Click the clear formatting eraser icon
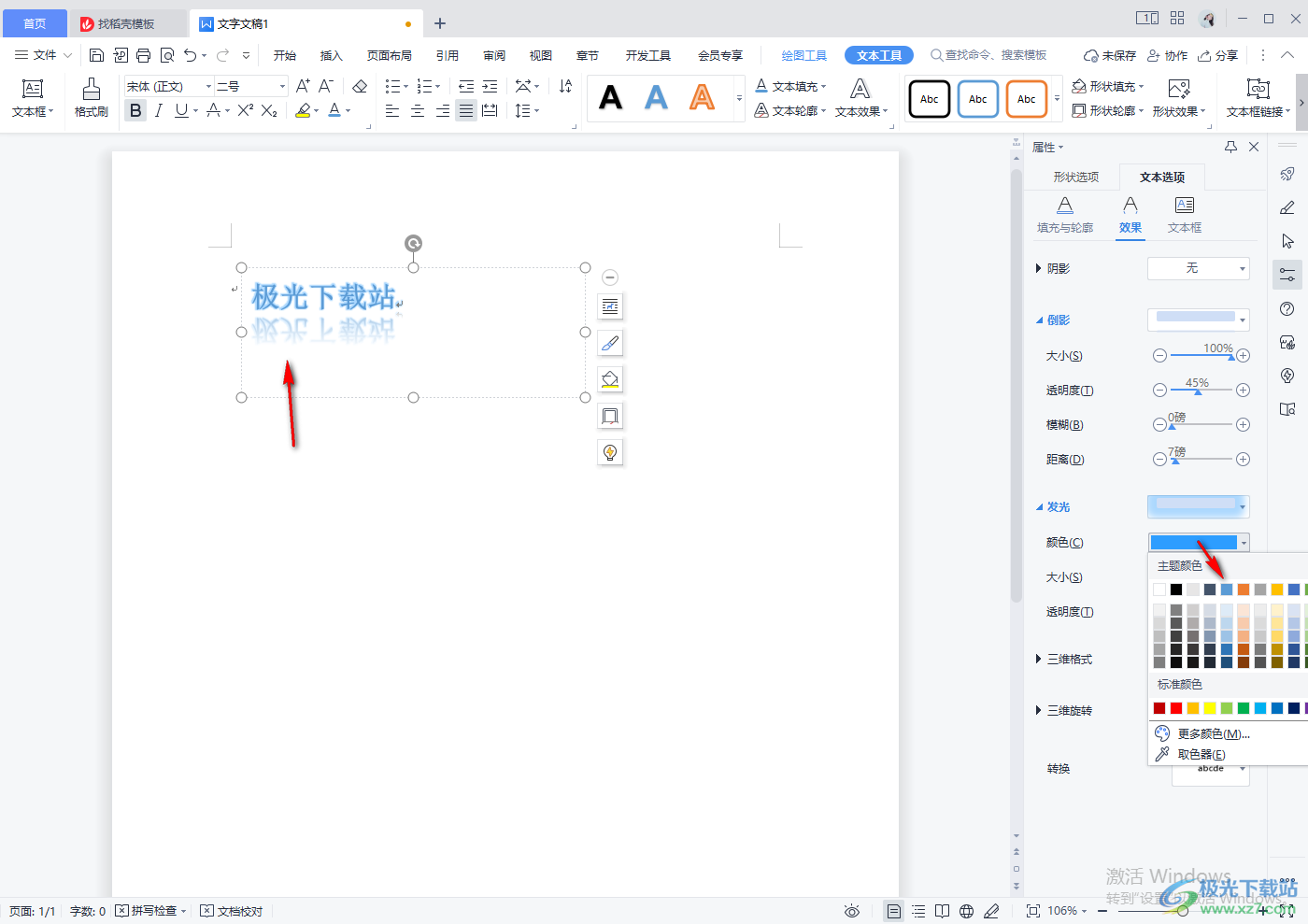The height and width of the screenshot is (924, 1308). coord(360,86)
